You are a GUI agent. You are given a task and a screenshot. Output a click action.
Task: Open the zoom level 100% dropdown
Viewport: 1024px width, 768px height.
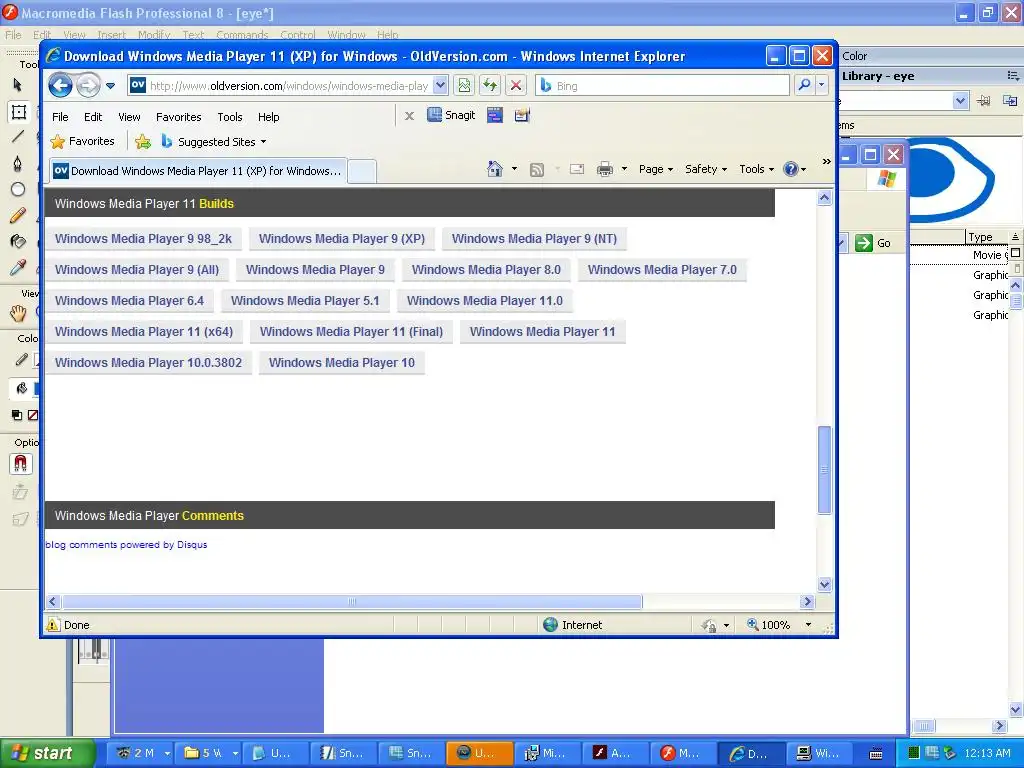click(x=808, y=625)
